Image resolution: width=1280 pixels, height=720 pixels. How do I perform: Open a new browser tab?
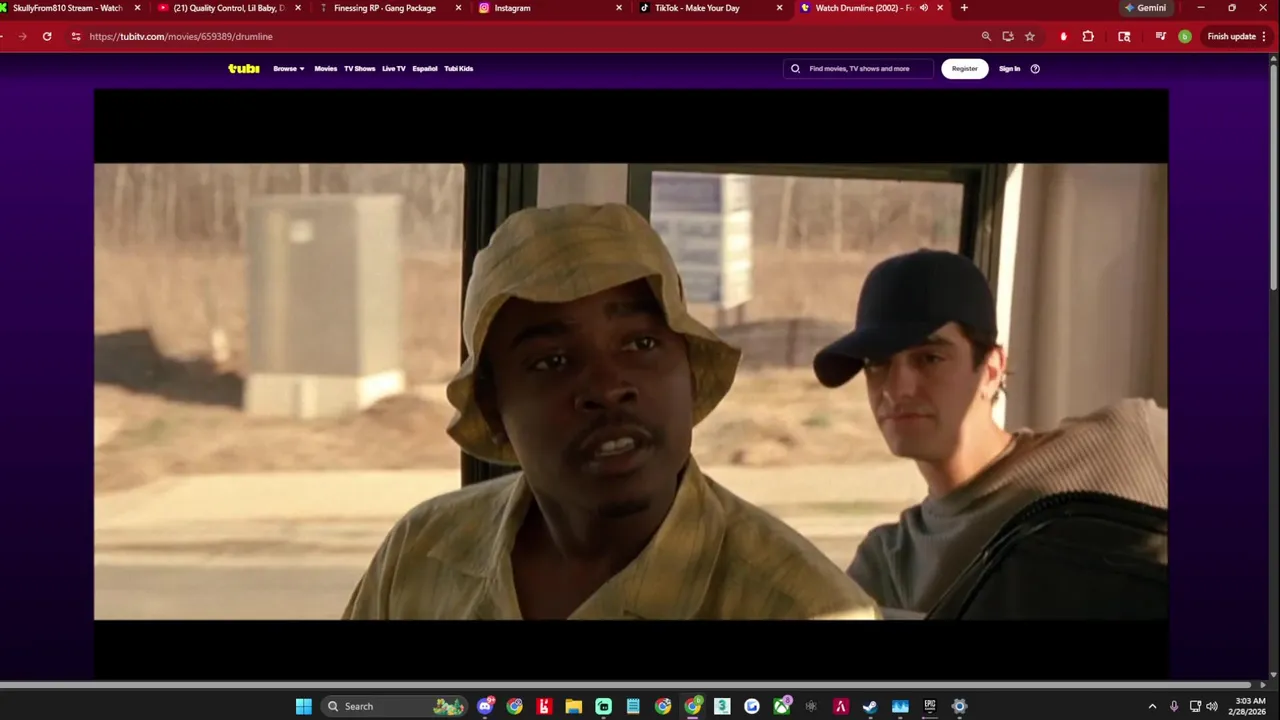pos(964,8)
